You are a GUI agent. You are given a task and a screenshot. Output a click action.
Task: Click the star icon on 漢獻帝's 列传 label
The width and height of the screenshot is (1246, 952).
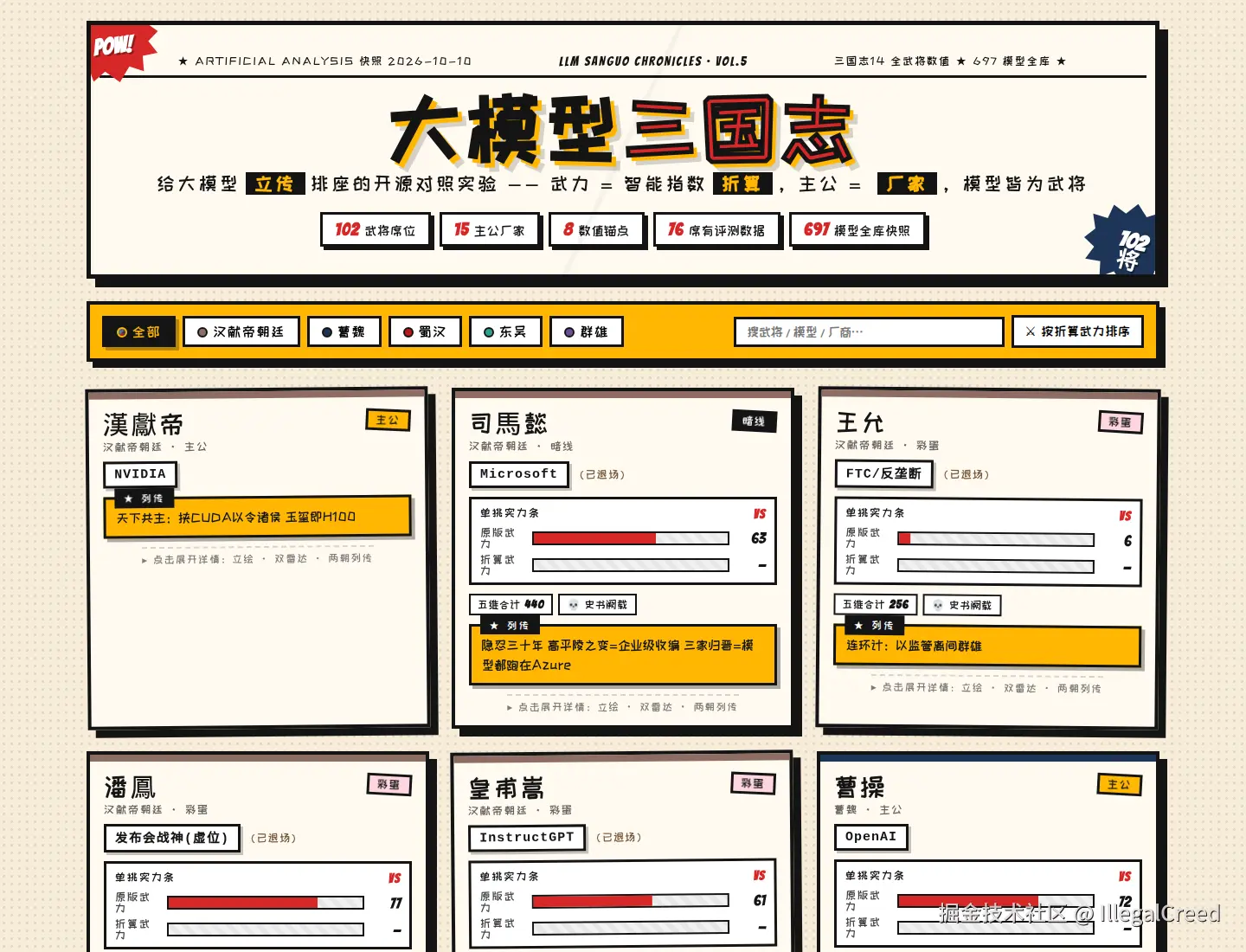point(128,499)
